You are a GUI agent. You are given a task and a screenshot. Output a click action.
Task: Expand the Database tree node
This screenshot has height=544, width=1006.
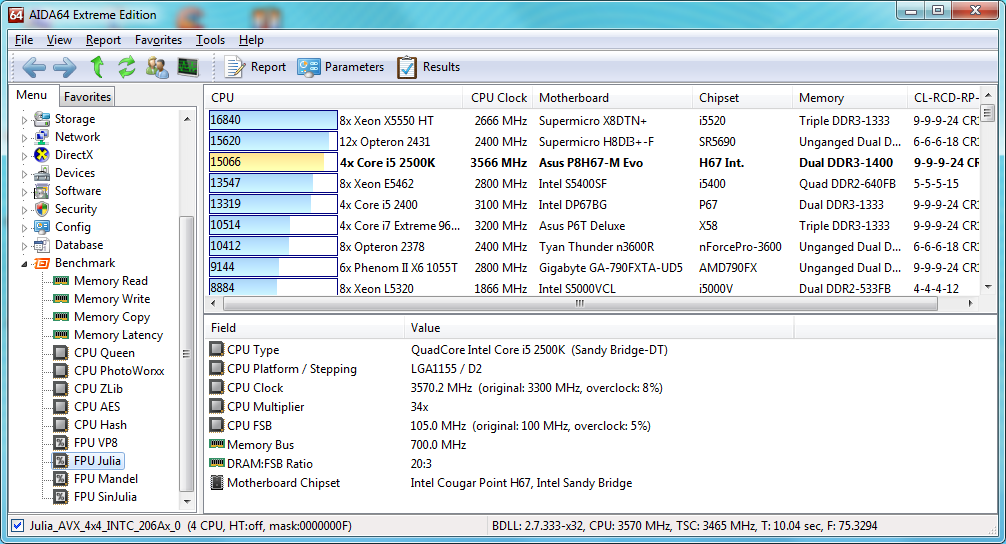click(x=24, y=245)
